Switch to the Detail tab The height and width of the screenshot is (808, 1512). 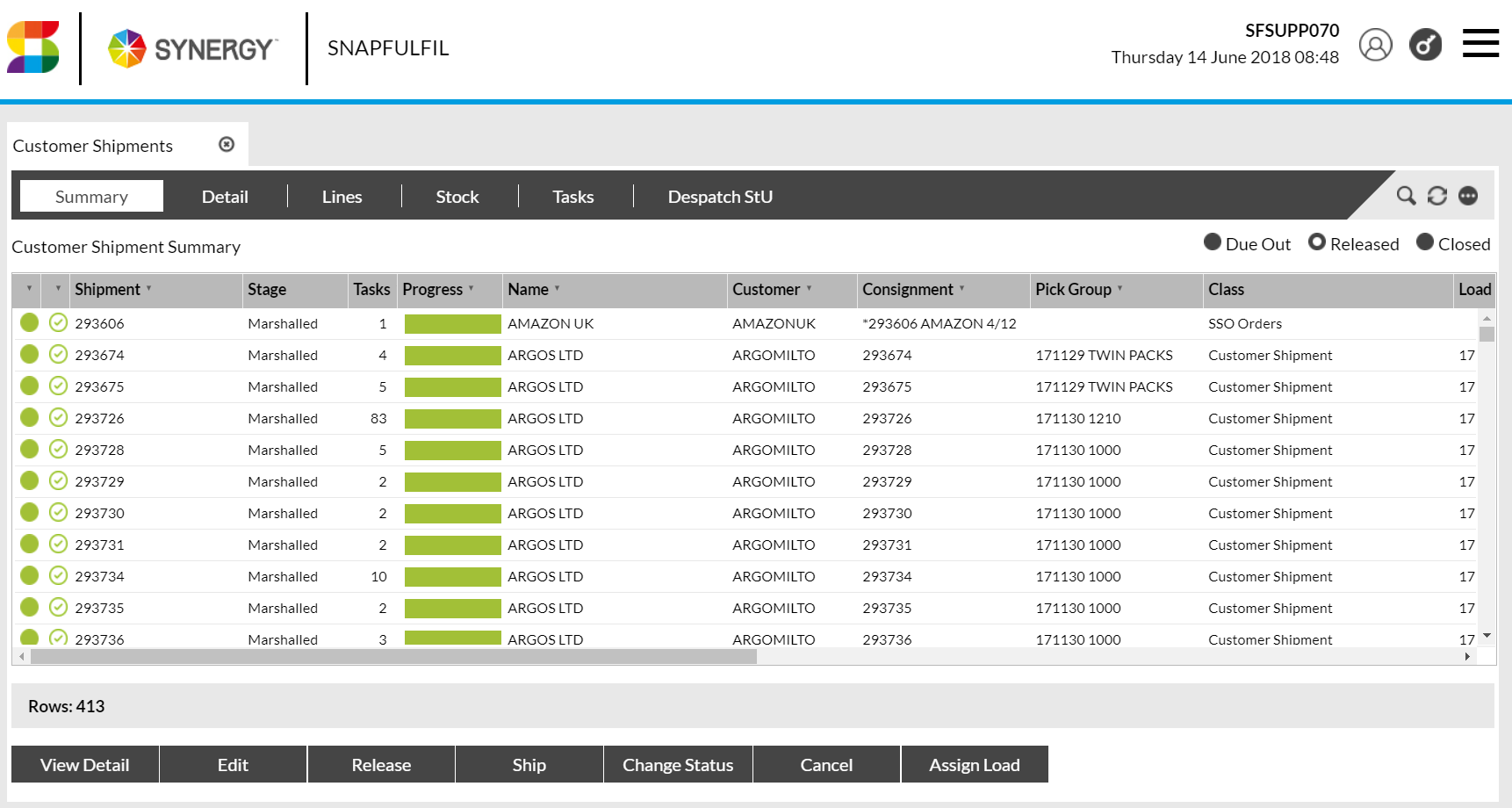(225, 196)
